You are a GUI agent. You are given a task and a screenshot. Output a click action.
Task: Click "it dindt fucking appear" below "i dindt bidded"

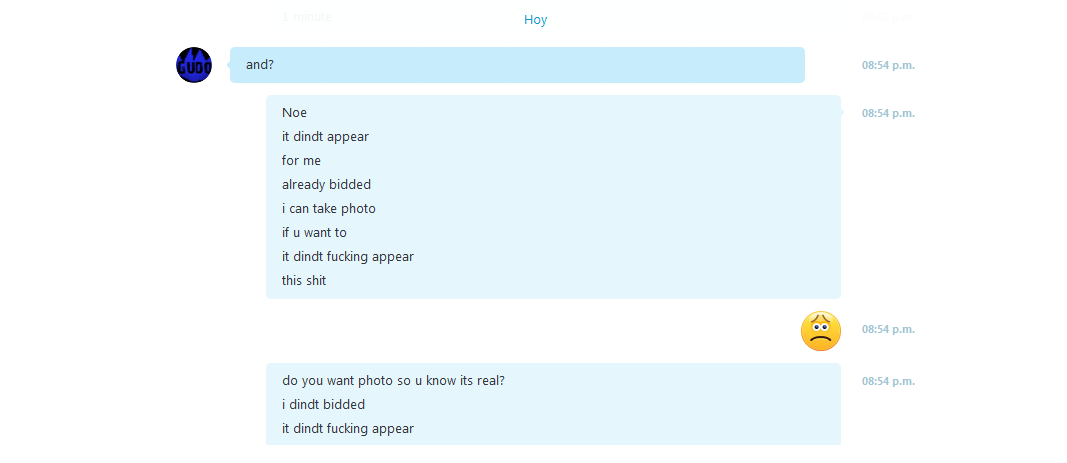coord(348,428)
